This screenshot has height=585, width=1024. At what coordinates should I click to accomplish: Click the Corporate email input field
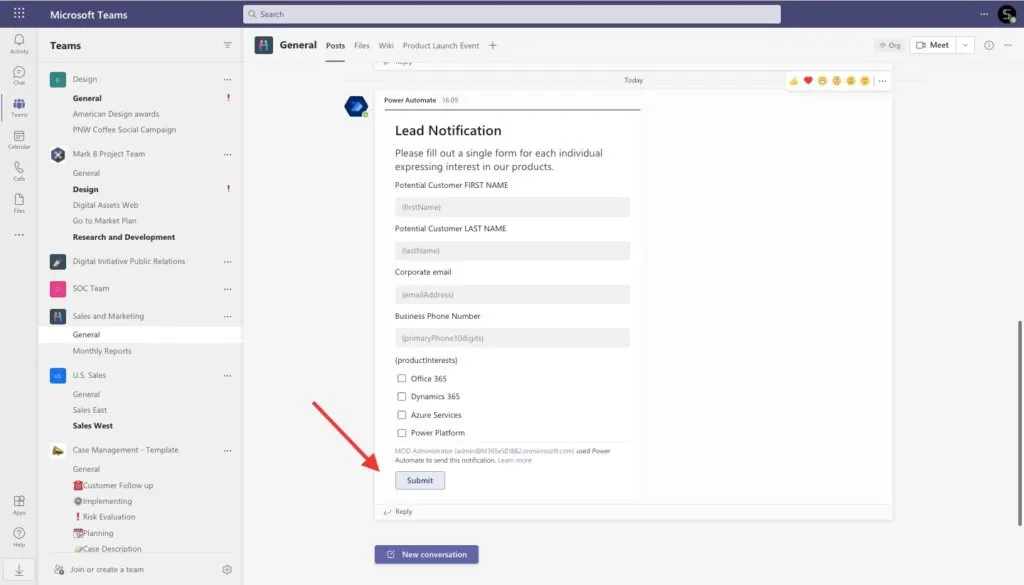pos(512,294)
